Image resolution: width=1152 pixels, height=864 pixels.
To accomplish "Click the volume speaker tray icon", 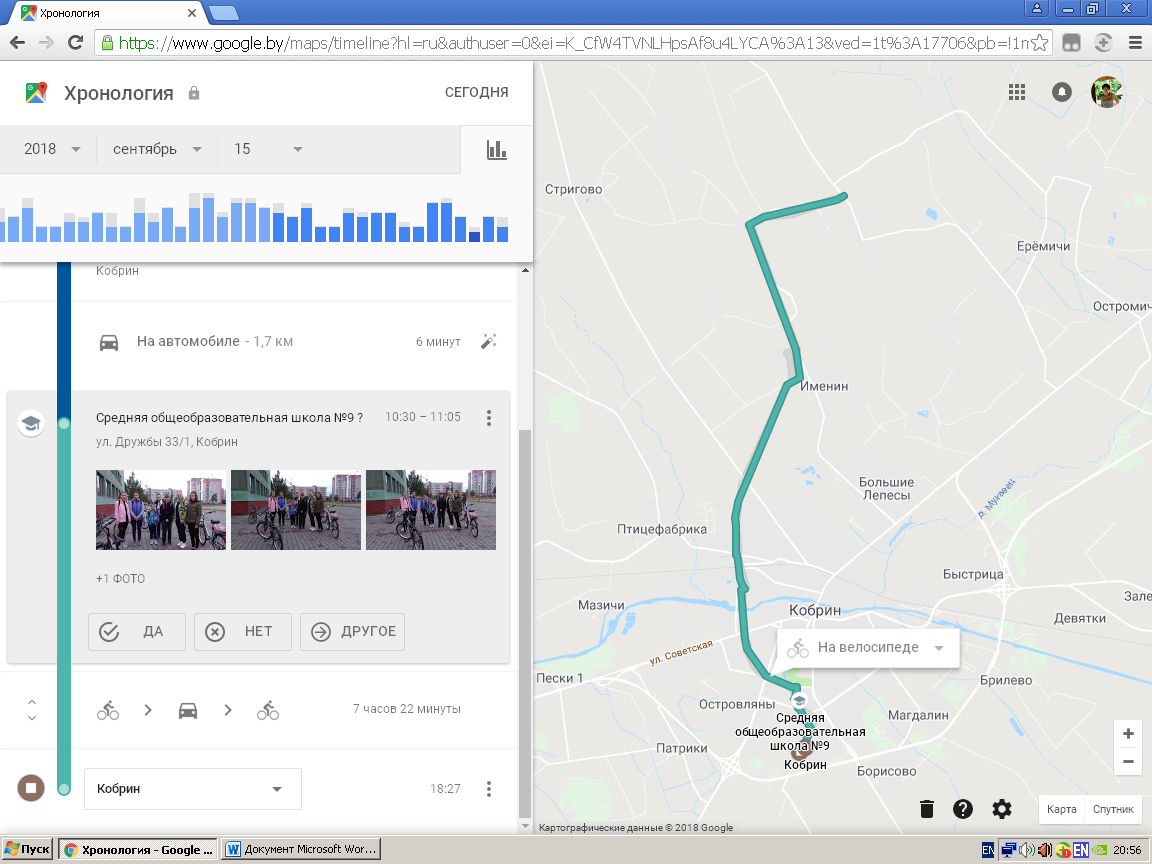I will tap(1027, 850).
